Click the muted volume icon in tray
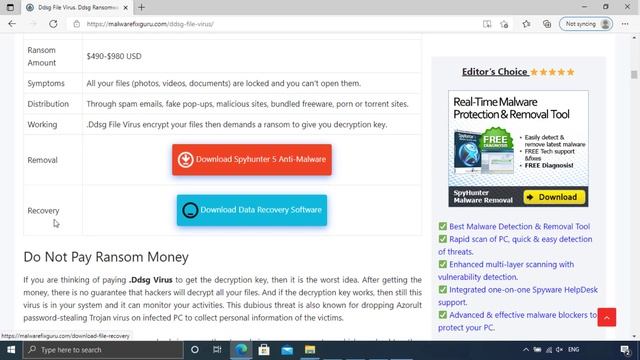Image resolution: width=640 pixels, height=360 pixels. pyautogui.click(x=560, y=350)
